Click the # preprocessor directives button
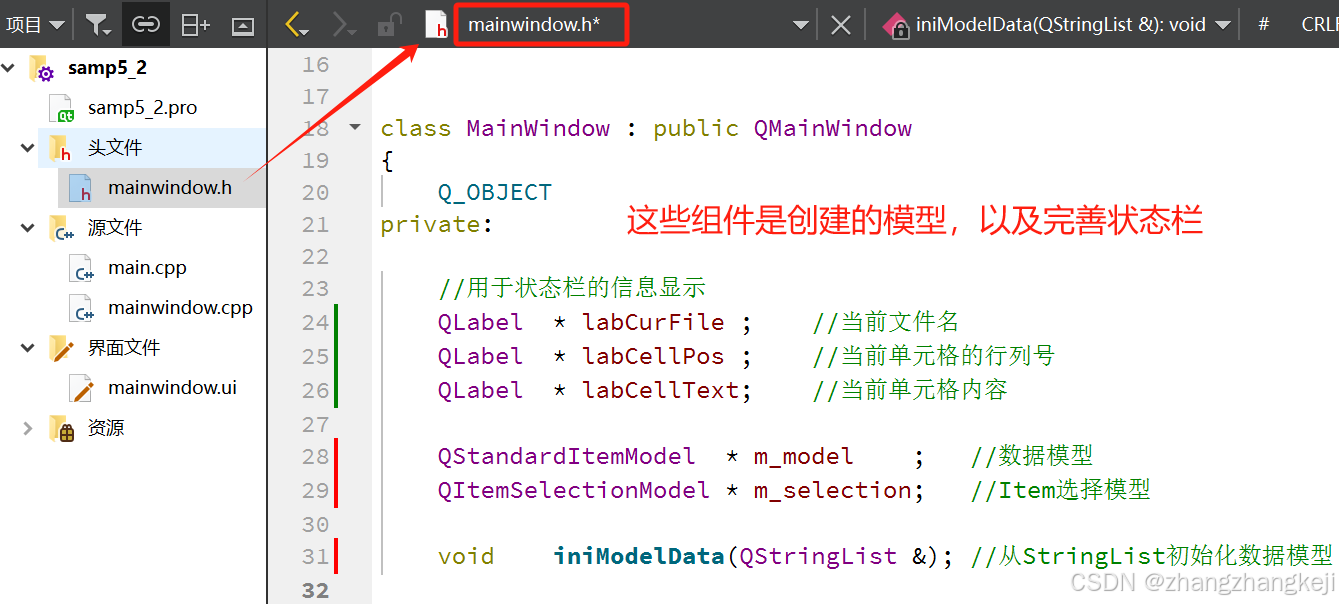Image resolution: width=1339 pixels, height=604 pixels. (x=1264, y=25)
